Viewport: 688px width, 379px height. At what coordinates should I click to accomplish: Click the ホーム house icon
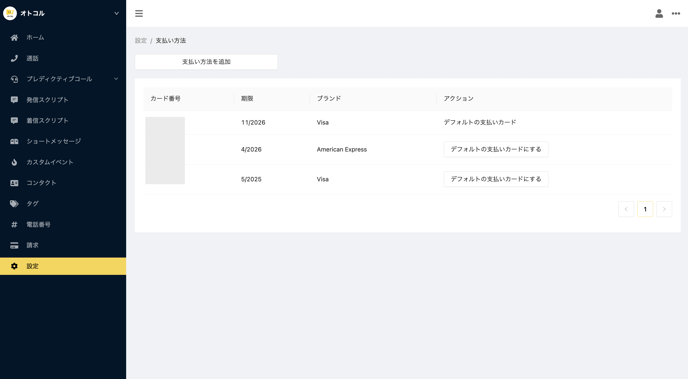14,38
